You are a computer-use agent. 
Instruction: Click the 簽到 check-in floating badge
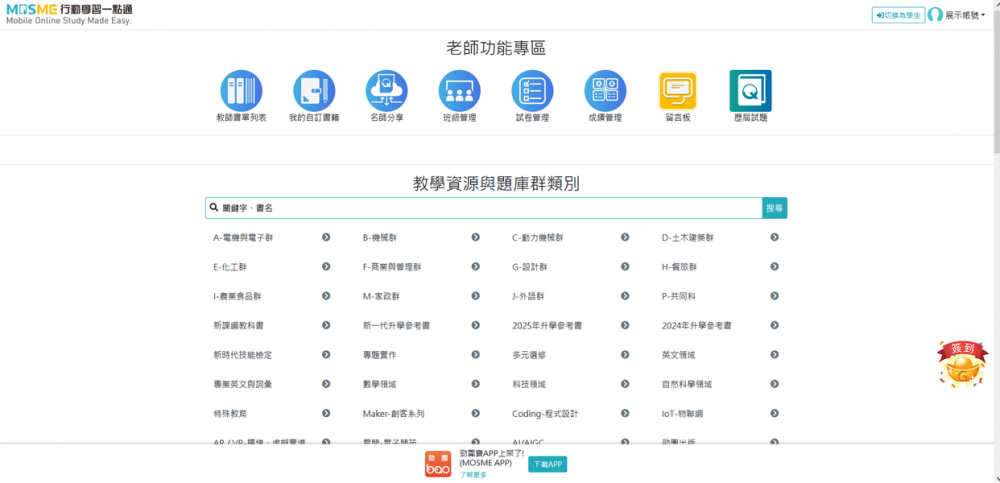point(961,363)
